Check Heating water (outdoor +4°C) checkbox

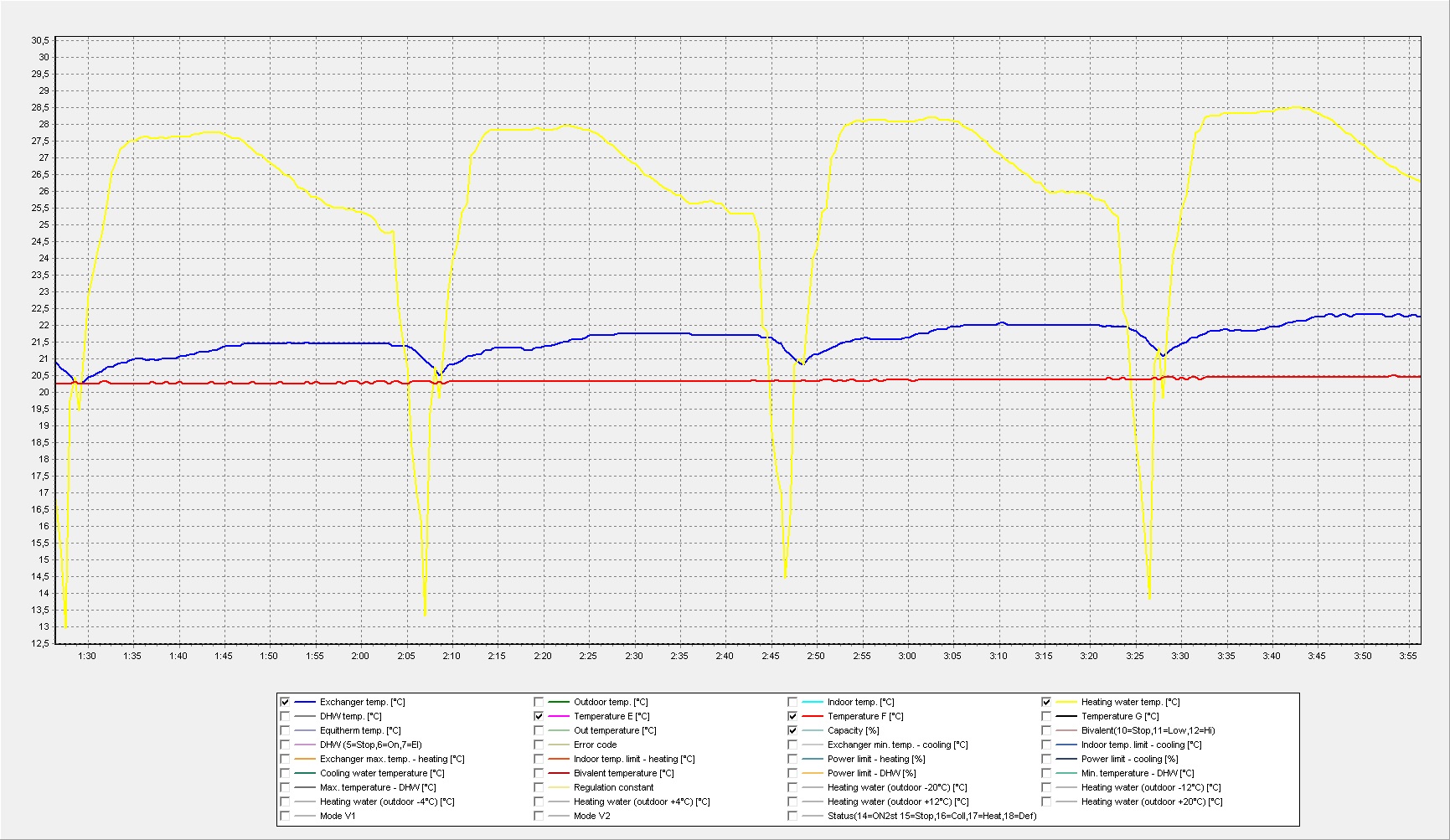[539, 801]
